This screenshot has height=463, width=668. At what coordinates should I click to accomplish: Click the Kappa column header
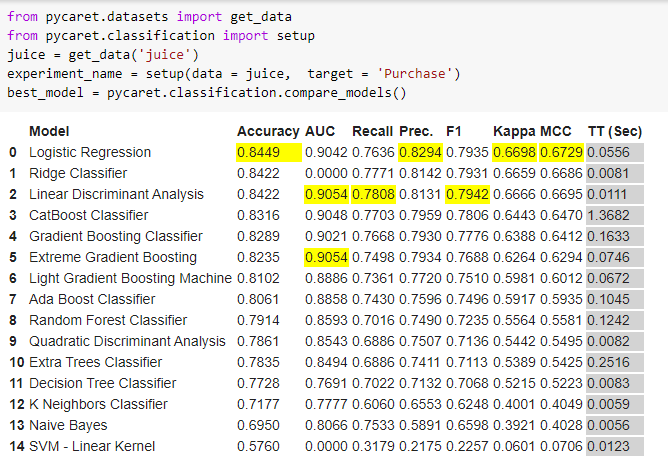tap(514, 131)
